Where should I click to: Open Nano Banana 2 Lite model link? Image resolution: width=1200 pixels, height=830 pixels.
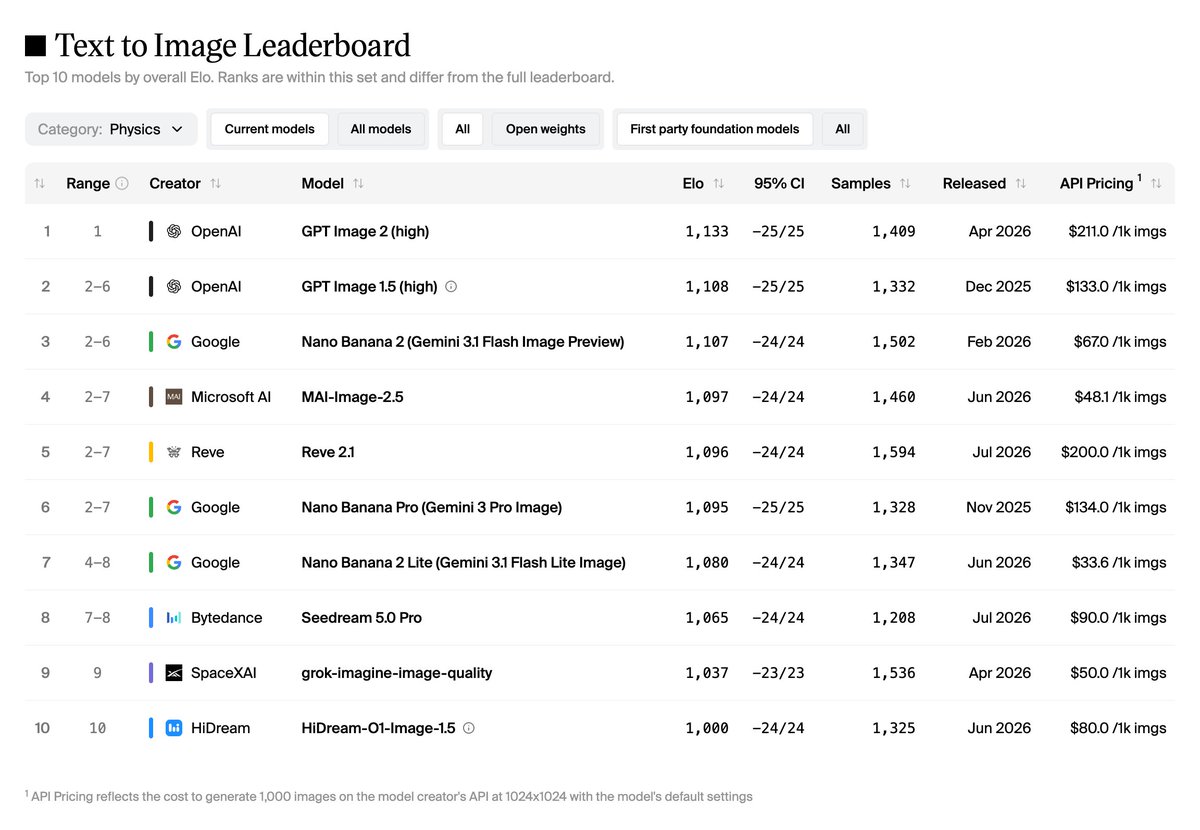point(463,562)
